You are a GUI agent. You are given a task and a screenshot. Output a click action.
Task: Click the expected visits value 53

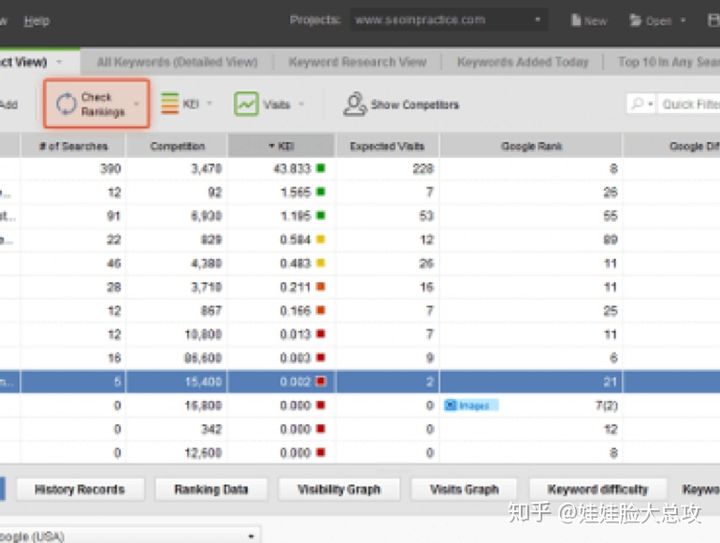pos(427,216)
